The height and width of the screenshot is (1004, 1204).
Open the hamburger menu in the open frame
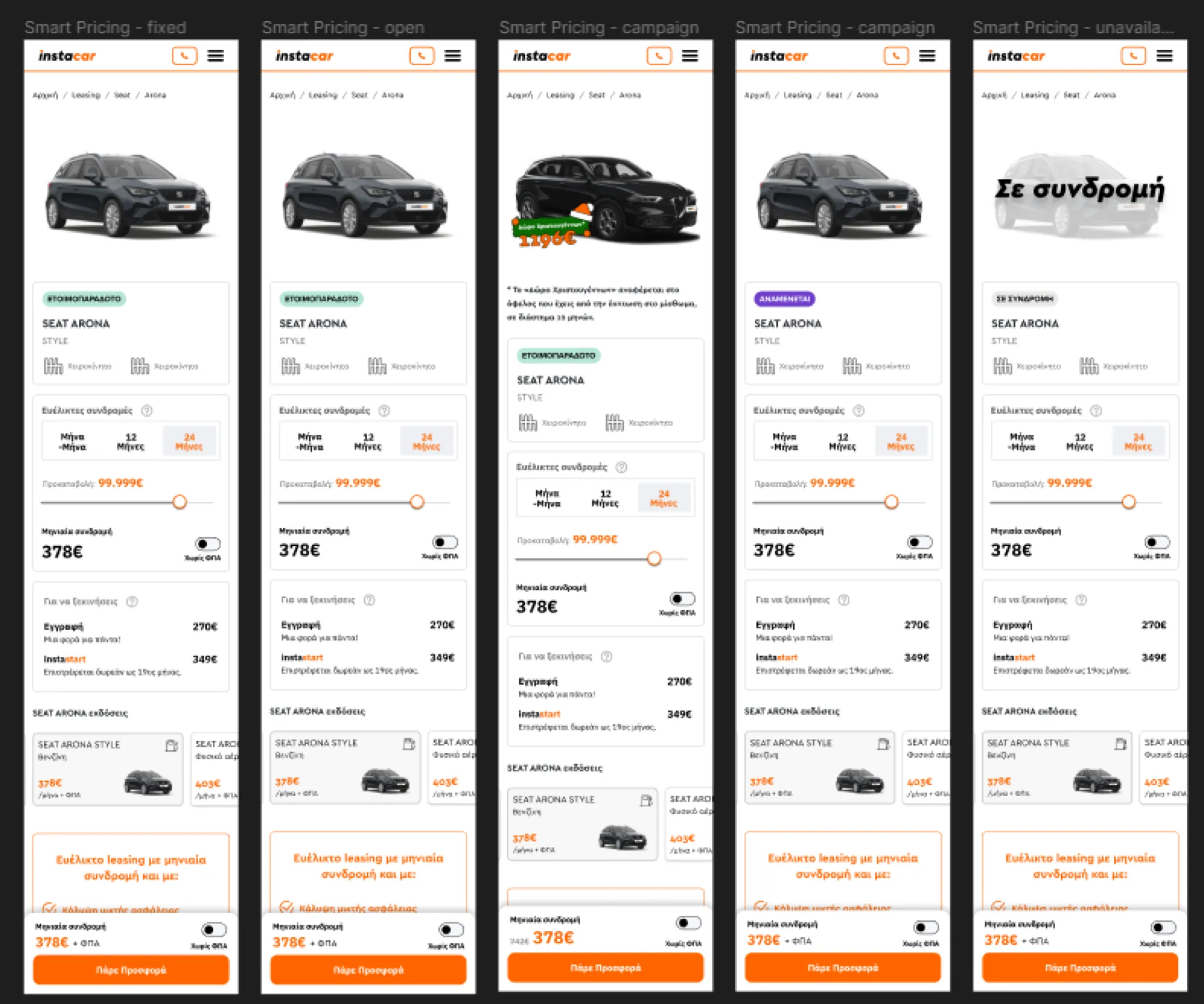[x=453, y=56]
